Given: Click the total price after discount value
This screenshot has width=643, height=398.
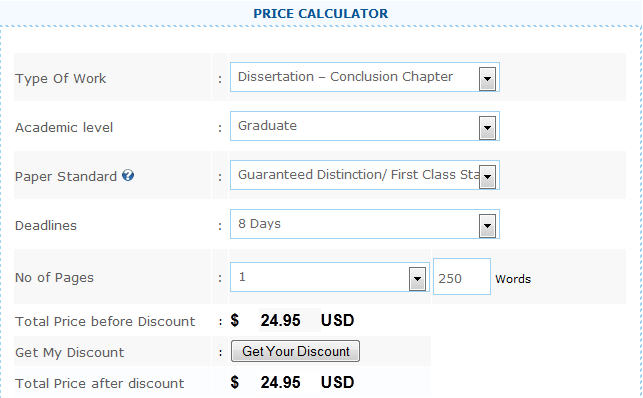Looking at the screenshot, I should click(x=280, y=382).
